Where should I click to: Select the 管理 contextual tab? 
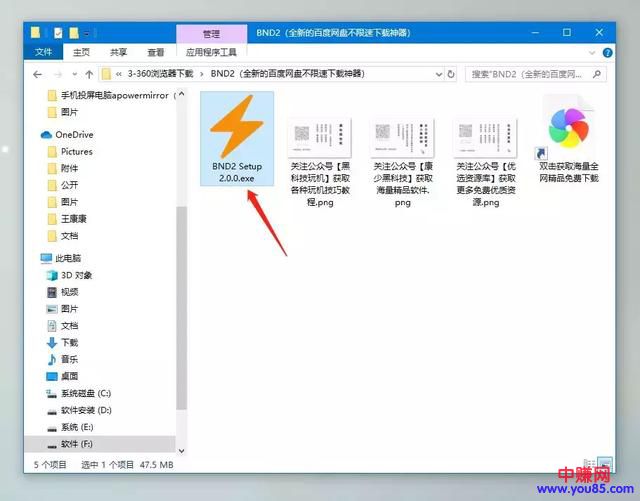pyautogui.click(x=211, y=34)
